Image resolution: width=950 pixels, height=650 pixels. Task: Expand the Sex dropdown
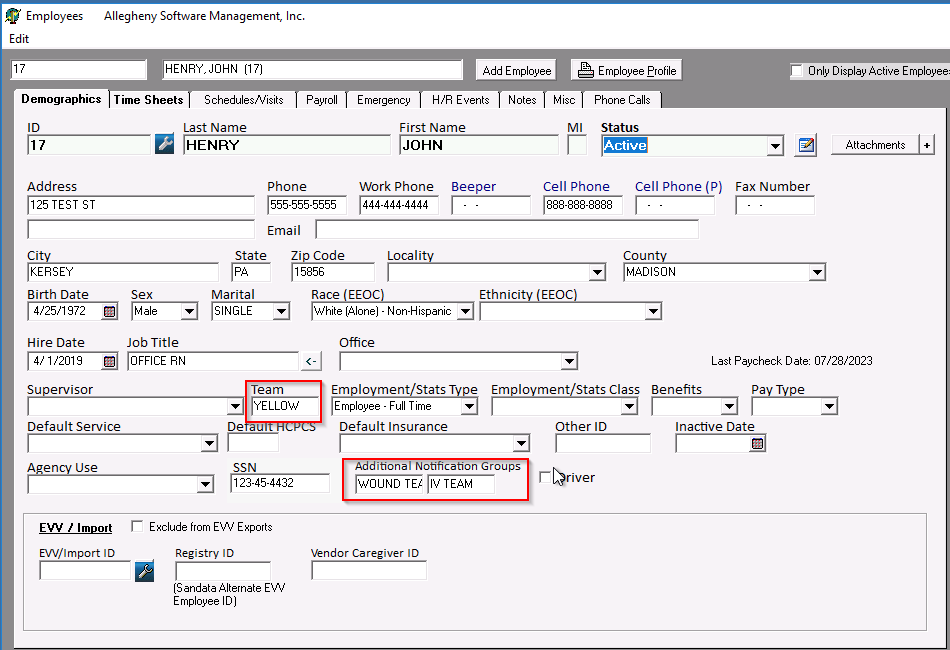[x=189, y=311]
